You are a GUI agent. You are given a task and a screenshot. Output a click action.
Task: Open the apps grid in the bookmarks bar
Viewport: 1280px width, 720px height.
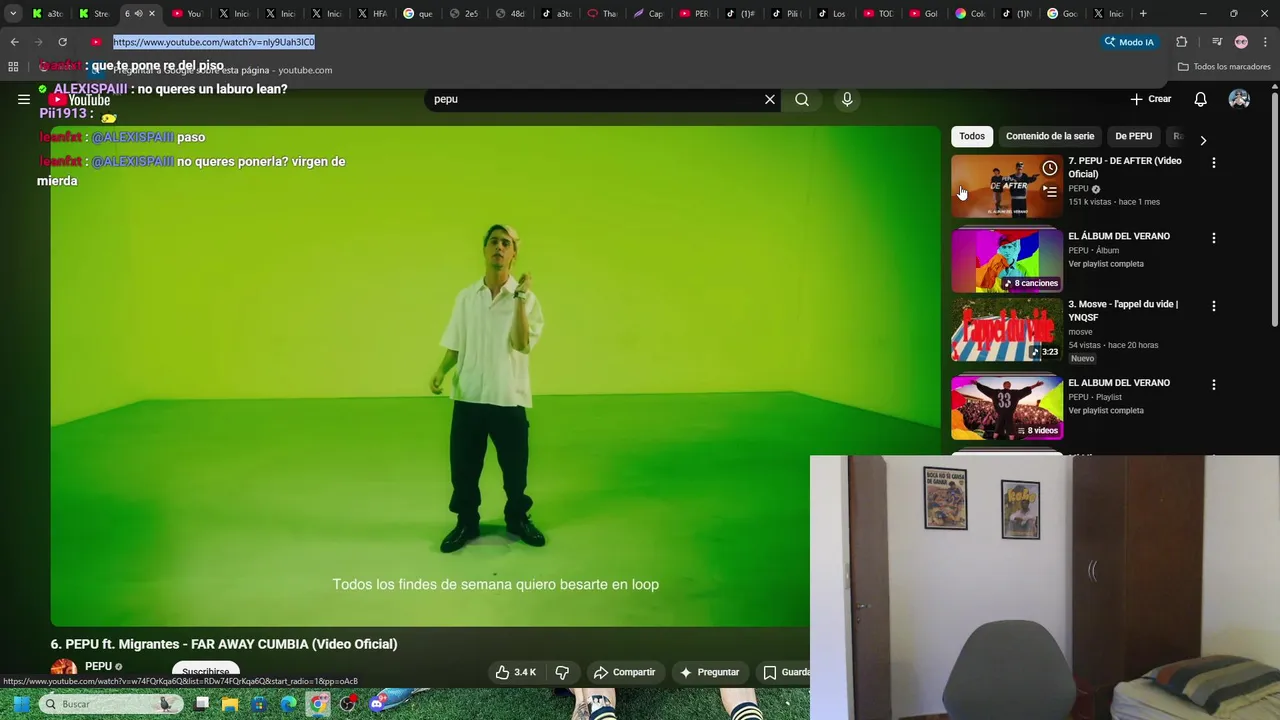click(x=13, y=67)
